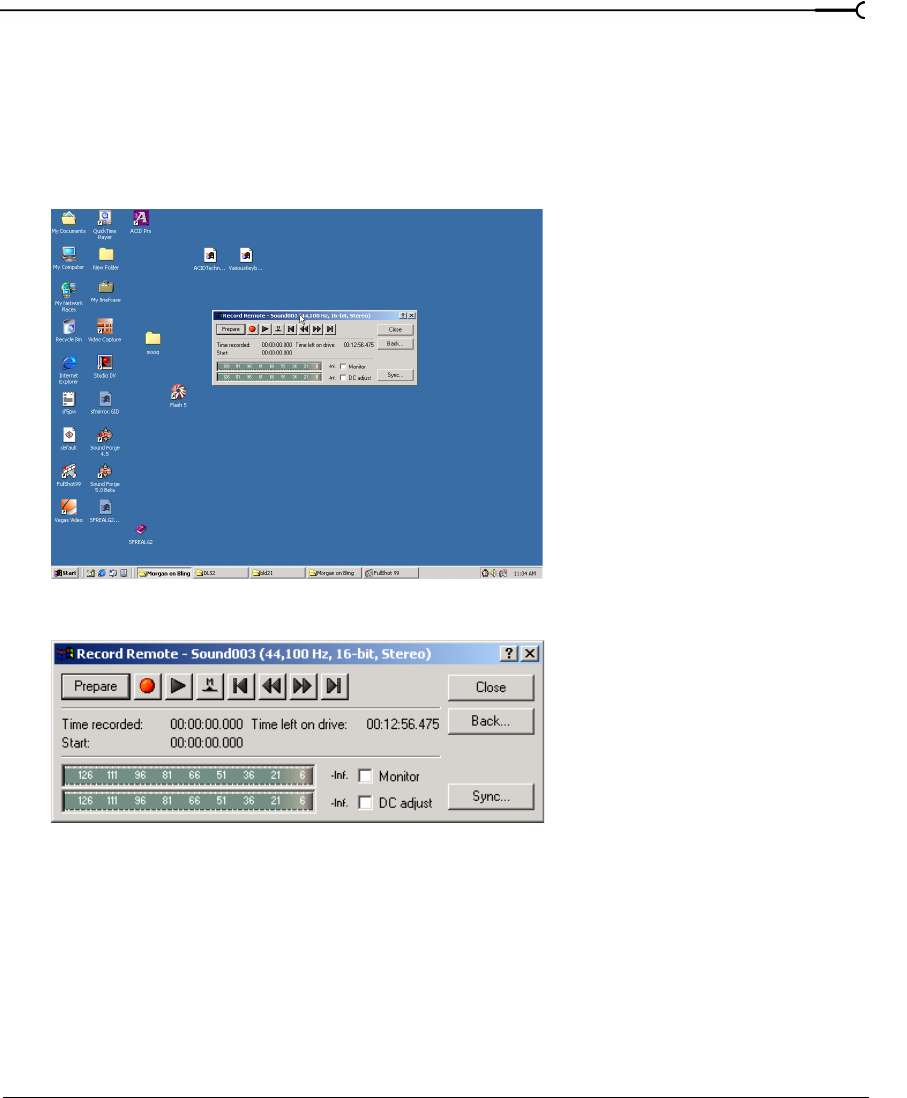Viewport: 907px width, 1098px height.
Task: Select Internet Explorer desktop icon
Action: pos(69,370)
